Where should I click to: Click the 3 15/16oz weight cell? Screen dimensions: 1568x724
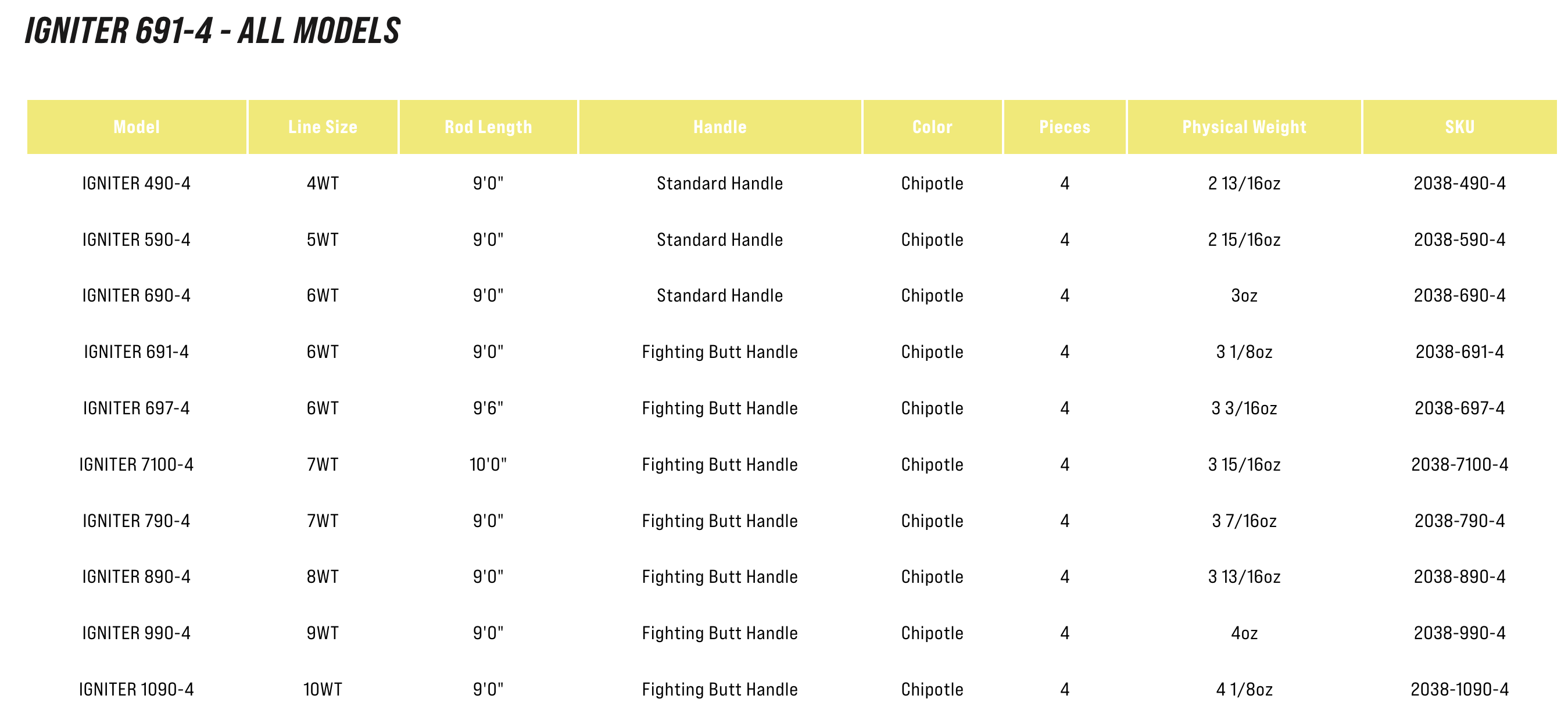coord(1244,465)
